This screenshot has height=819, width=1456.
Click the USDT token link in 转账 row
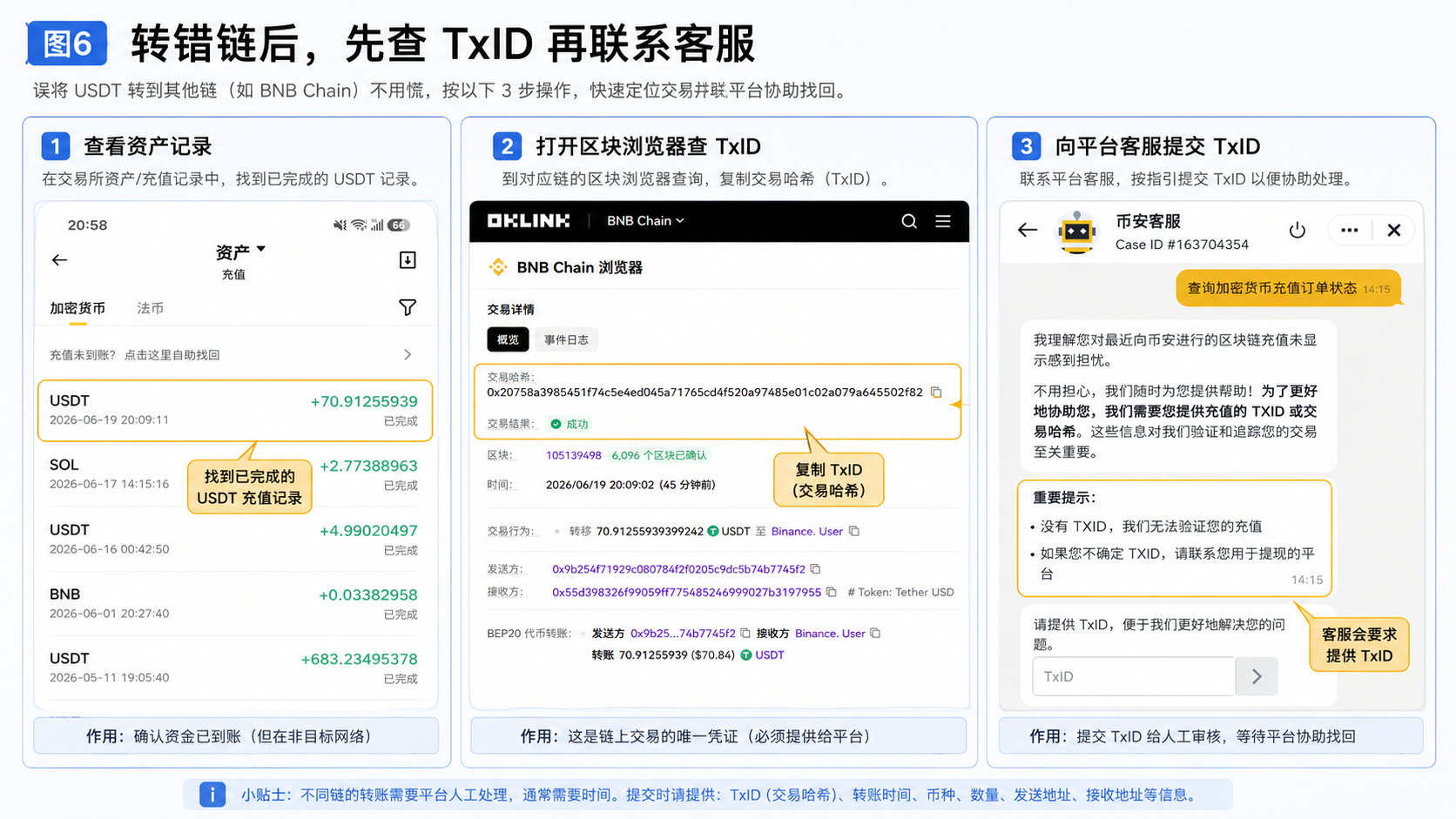pyautogui.click(x=770, y=655)
